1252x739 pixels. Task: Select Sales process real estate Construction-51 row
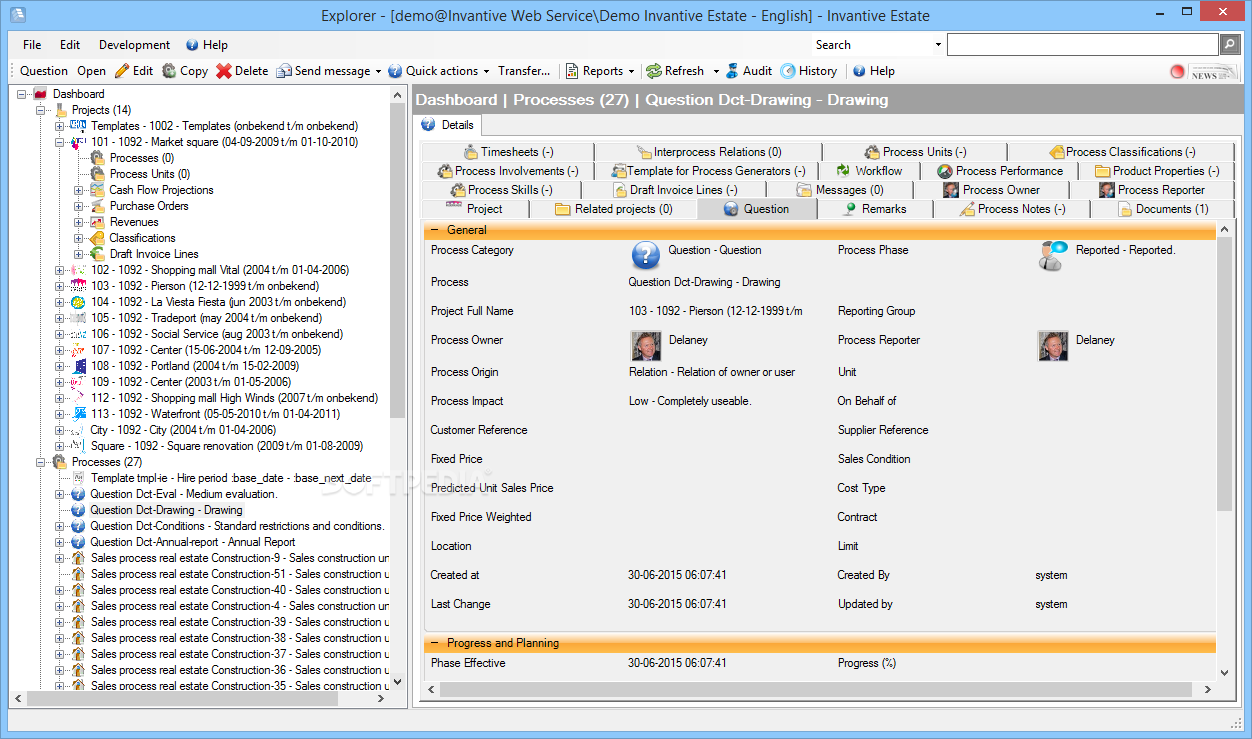pyautogui.click(x=240, y=574)
